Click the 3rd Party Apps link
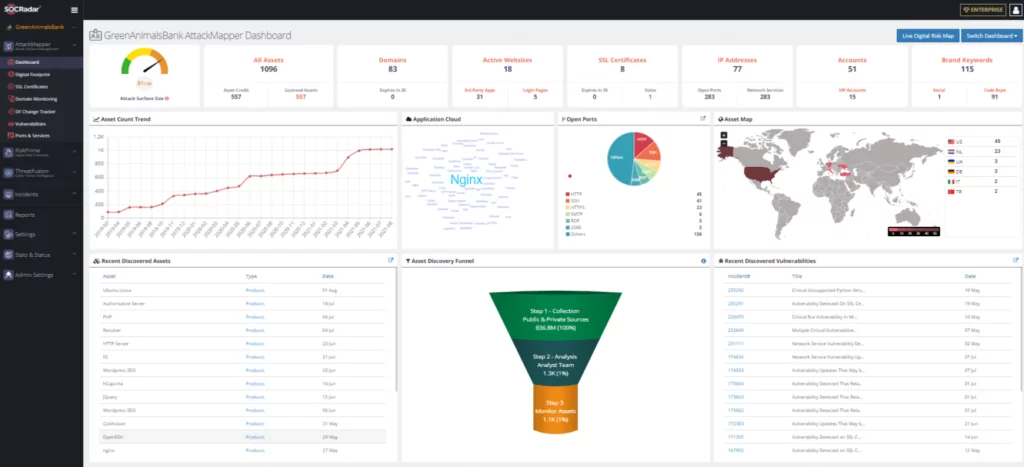The height and width of the screenshot is (467, 1024). coord(479,89)
